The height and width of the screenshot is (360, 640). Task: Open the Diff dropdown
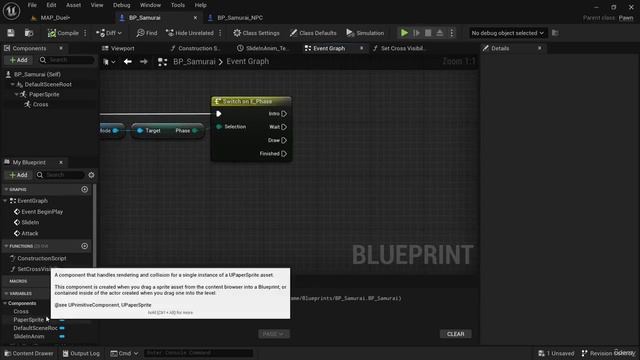pyautogui.click(x=109, y=33)
